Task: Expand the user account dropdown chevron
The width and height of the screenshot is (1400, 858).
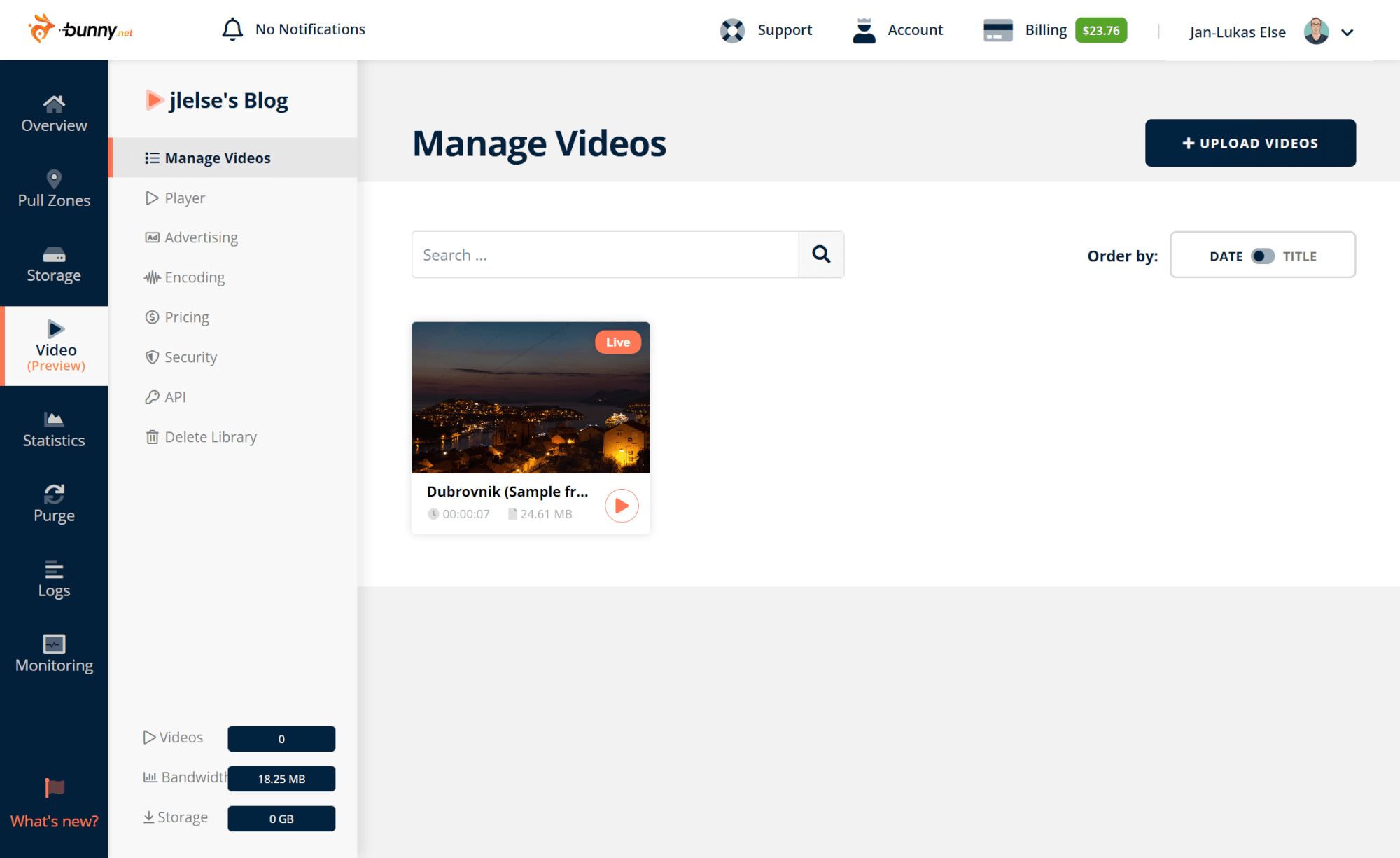Action: coord(1347,32)
